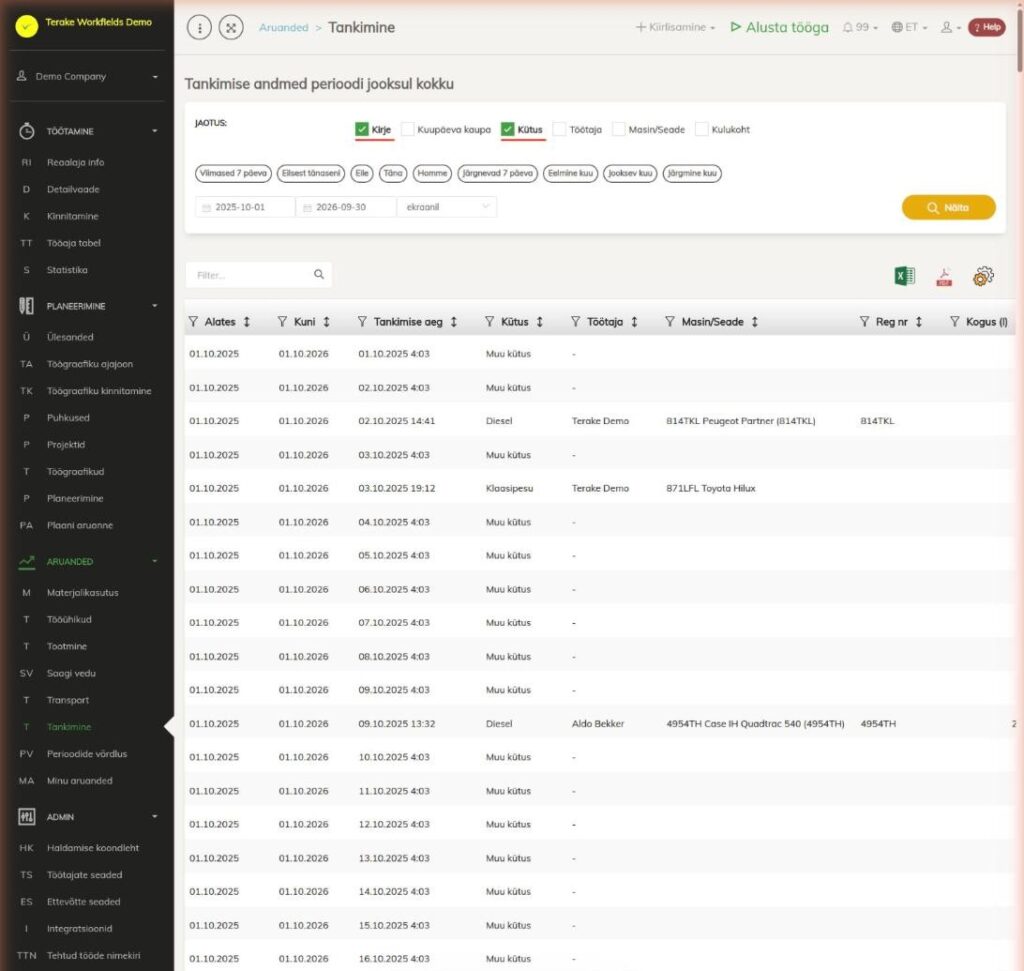Click the 2025-10-01 start date field

pyautogui.click(x=245, y=207)
